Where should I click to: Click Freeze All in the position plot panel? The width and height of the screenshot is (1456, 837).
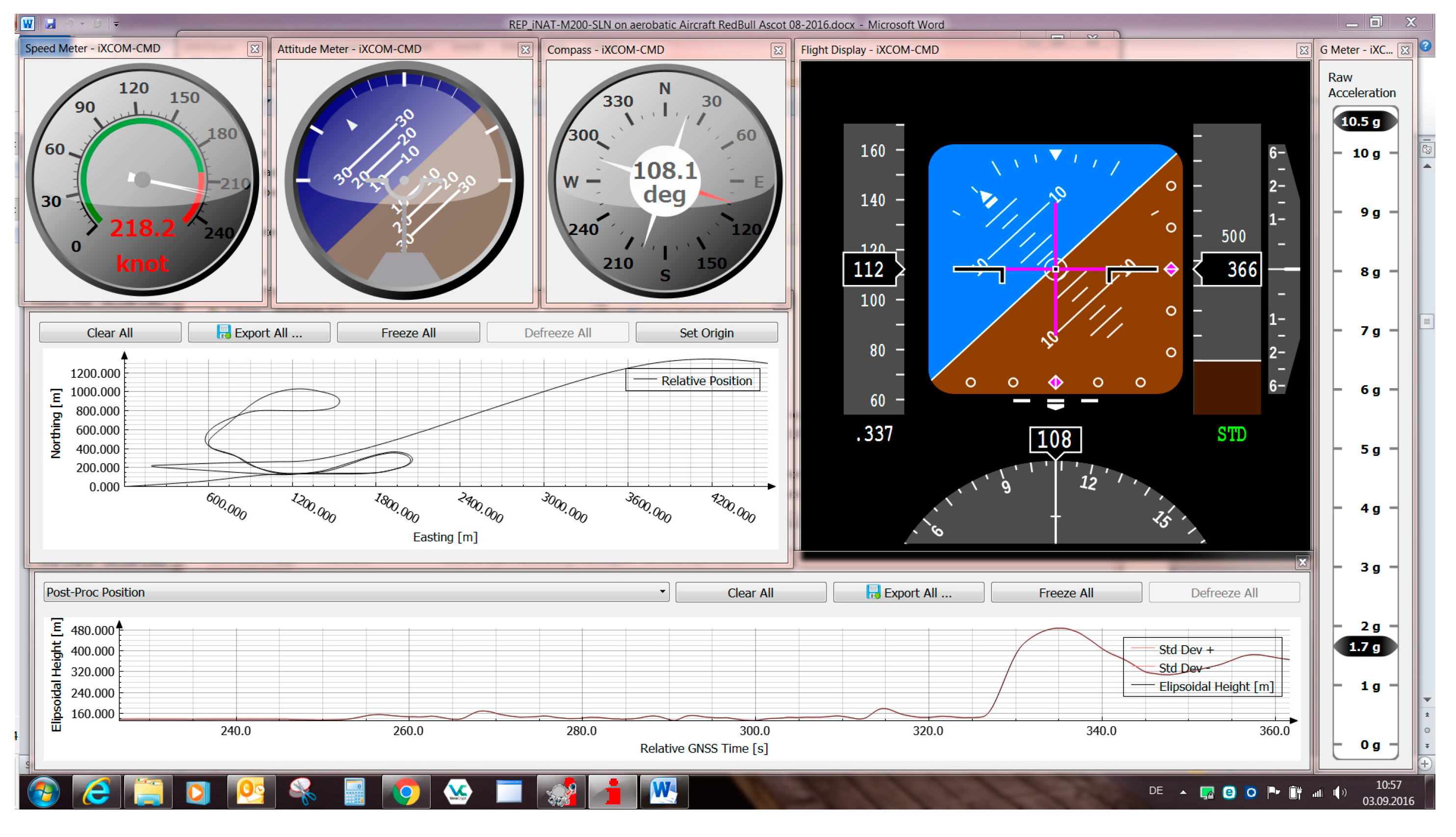coord(408,333)
